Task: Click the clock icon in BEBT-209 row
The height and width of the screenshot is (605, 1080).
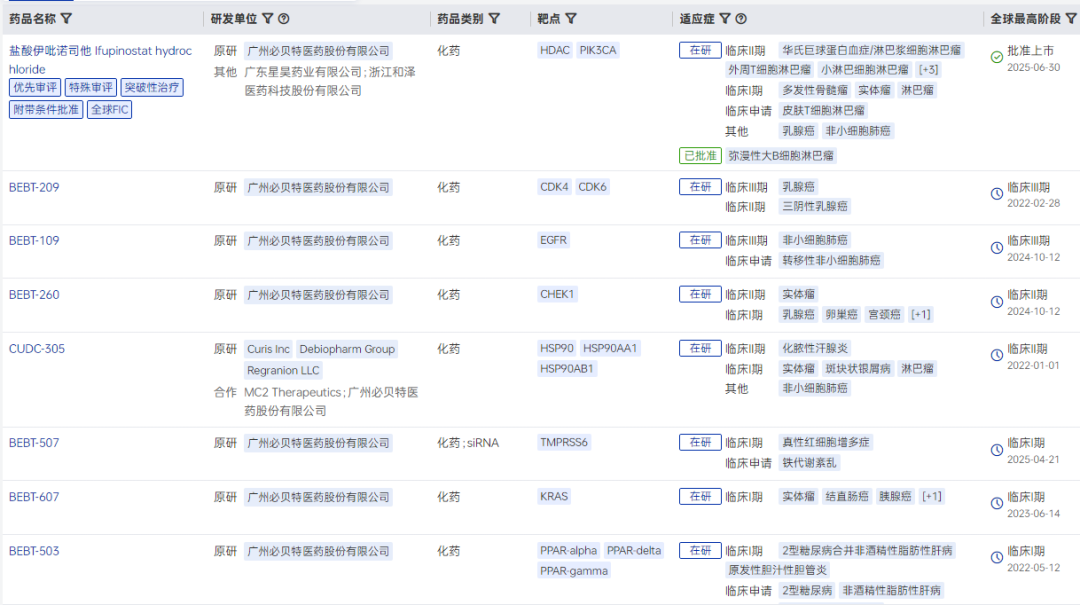Action: [996, 194]
